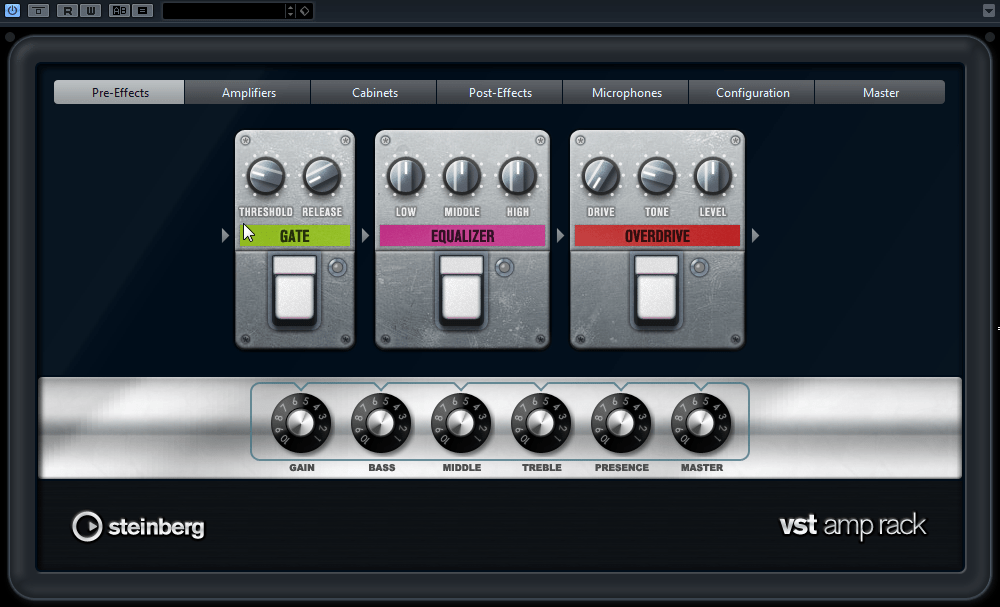Toggle plugin bypass power icon
The height and width of the screenshot is (607, 1000).
point(12,11)
